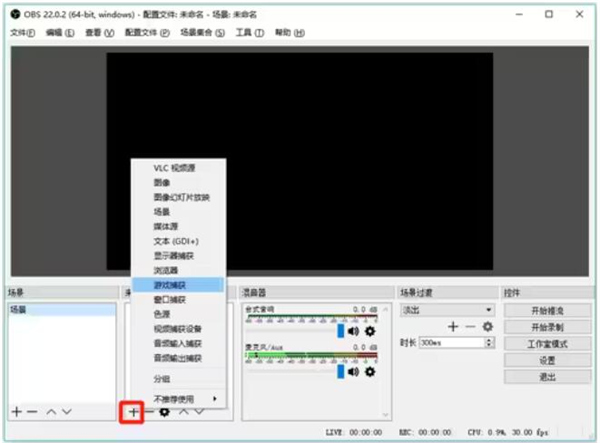Screen dimensions: 600x443
Task: Open the 工具 menu
Action: (x=249, y=33)
